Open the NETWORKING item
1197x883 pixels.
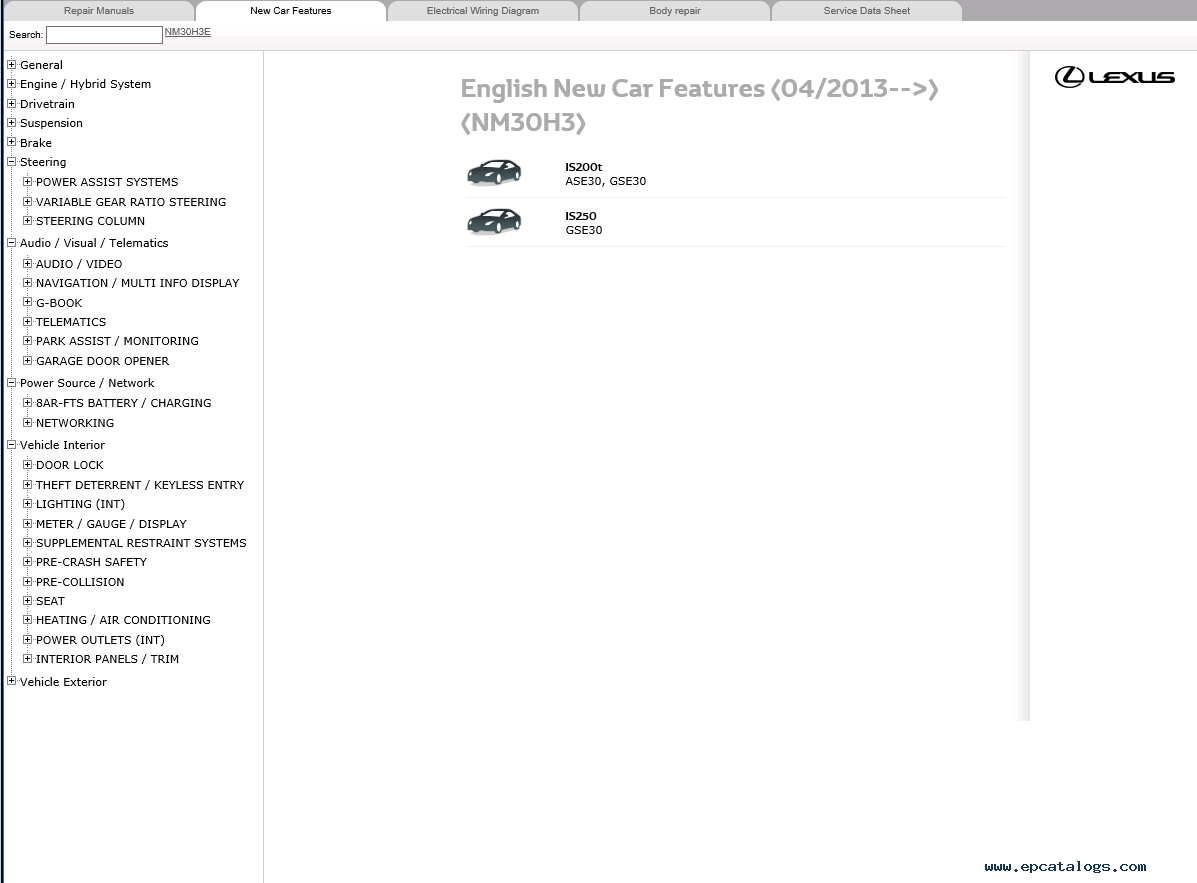coord(75,423)
